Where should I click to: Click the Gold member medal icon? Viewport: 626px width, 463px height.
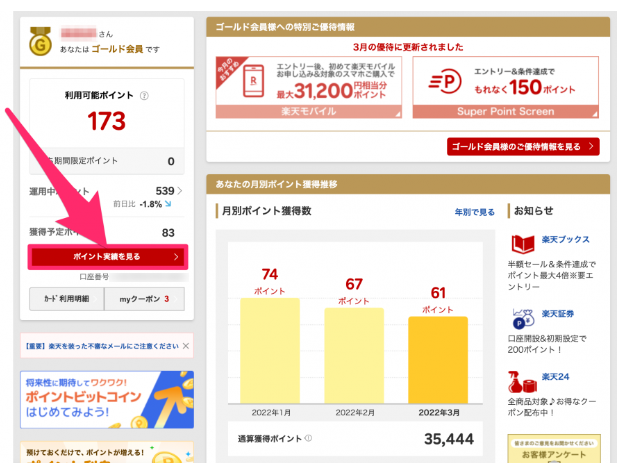click(x=40, y=42)
